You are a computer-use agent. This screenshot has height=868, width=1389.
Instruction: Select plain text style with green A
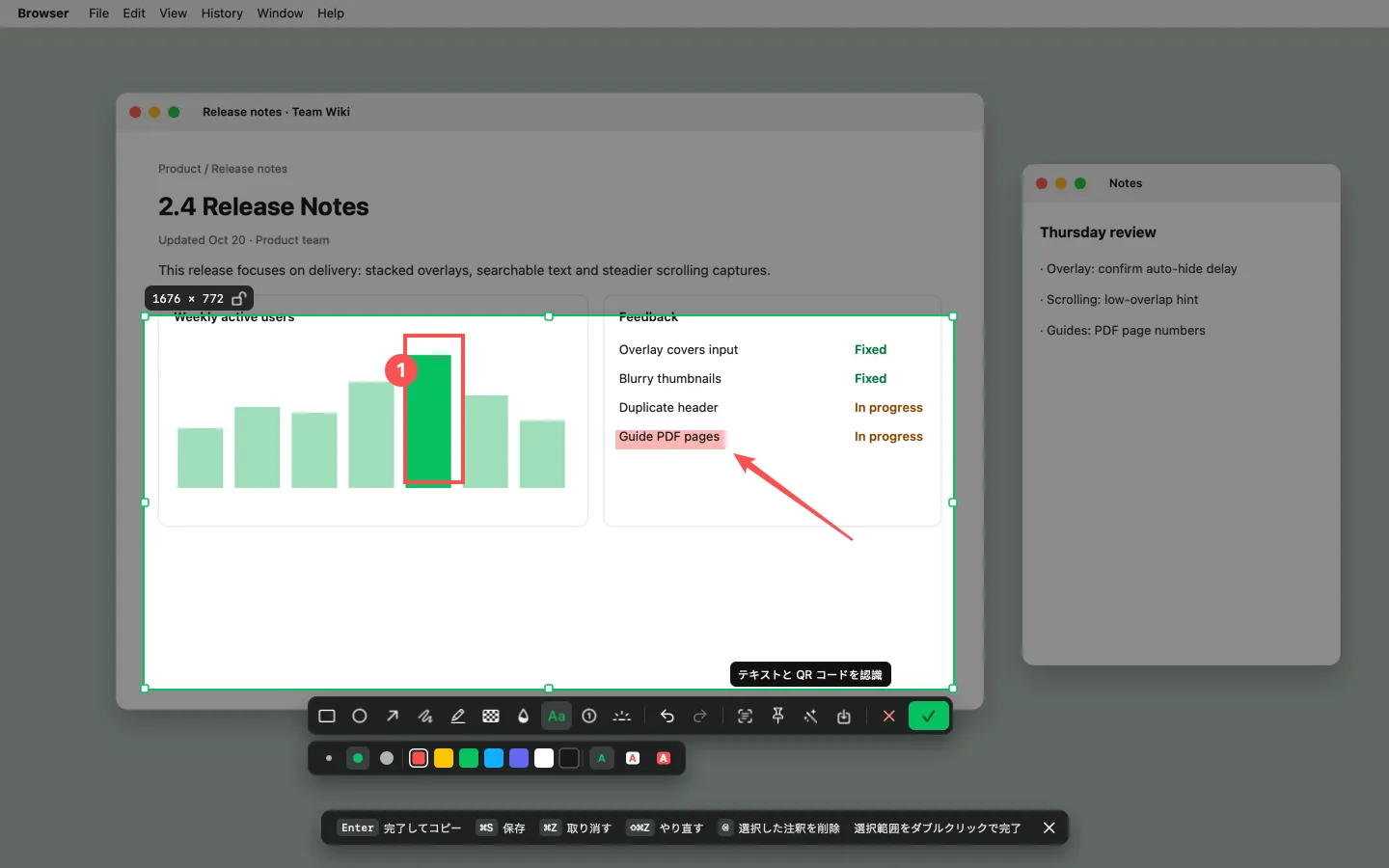click(602, 758)
